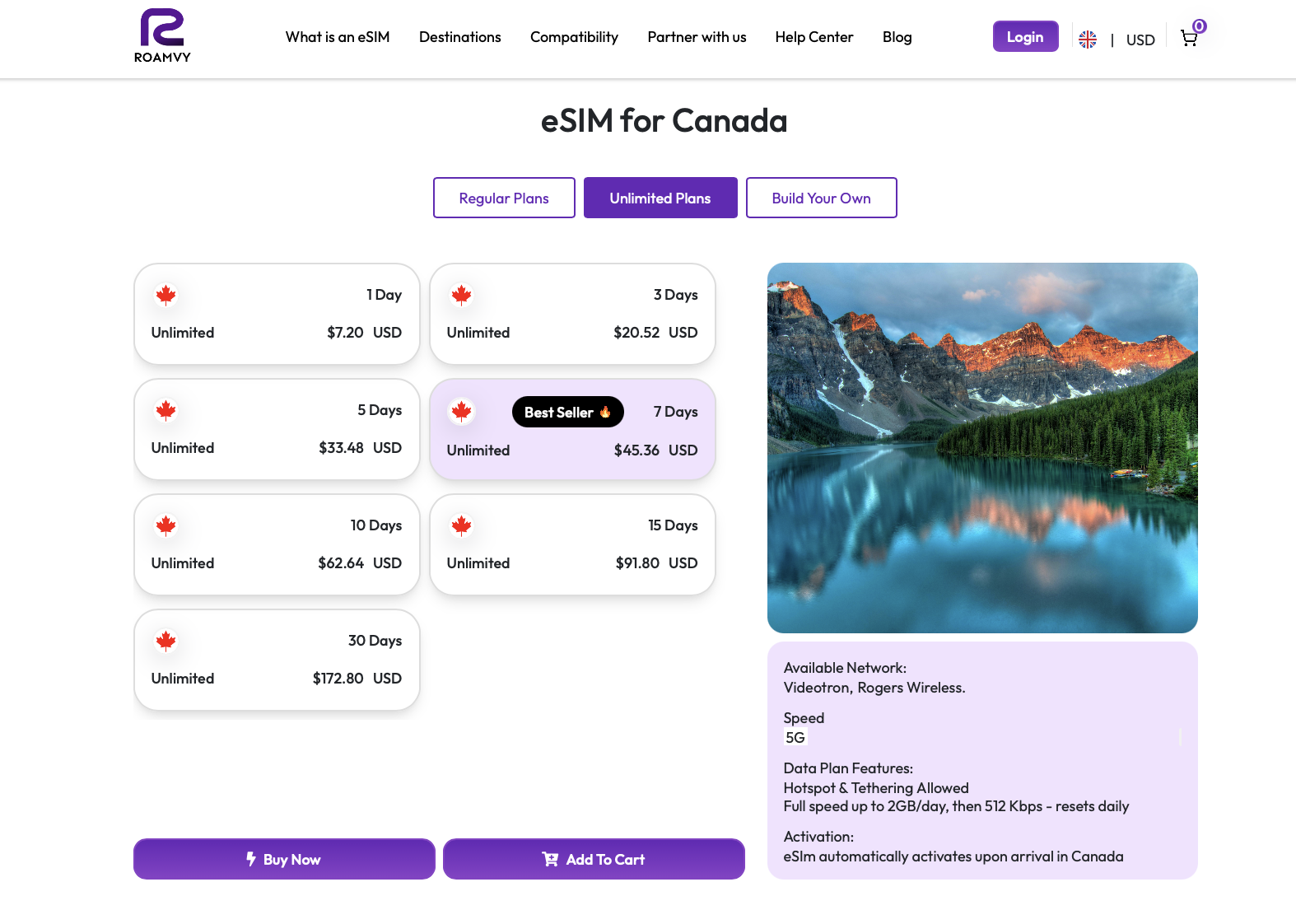The image size is (1296, 924).
Task: Click the Roamvy logo
Action: point(162,35)
